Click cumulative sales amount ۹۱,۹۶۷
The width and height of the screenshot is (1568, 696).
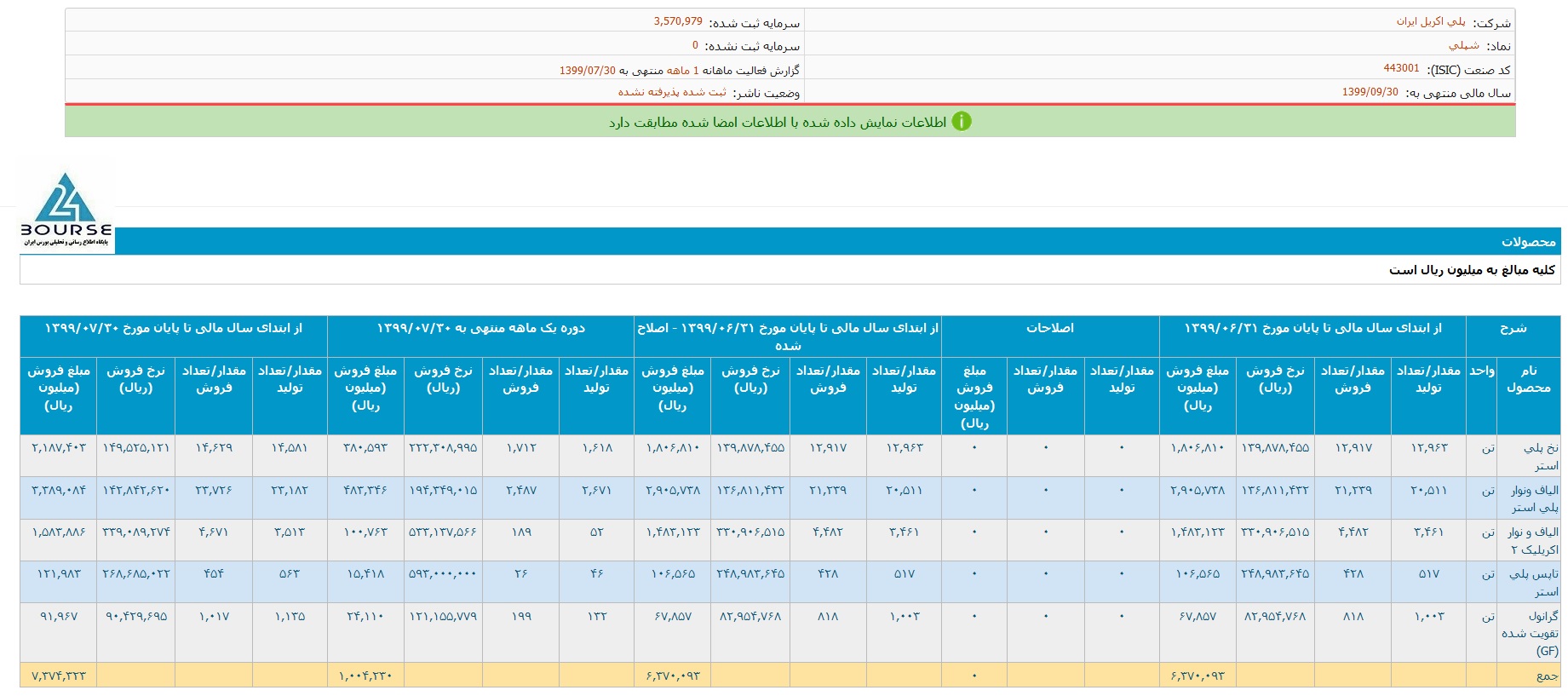59,616
